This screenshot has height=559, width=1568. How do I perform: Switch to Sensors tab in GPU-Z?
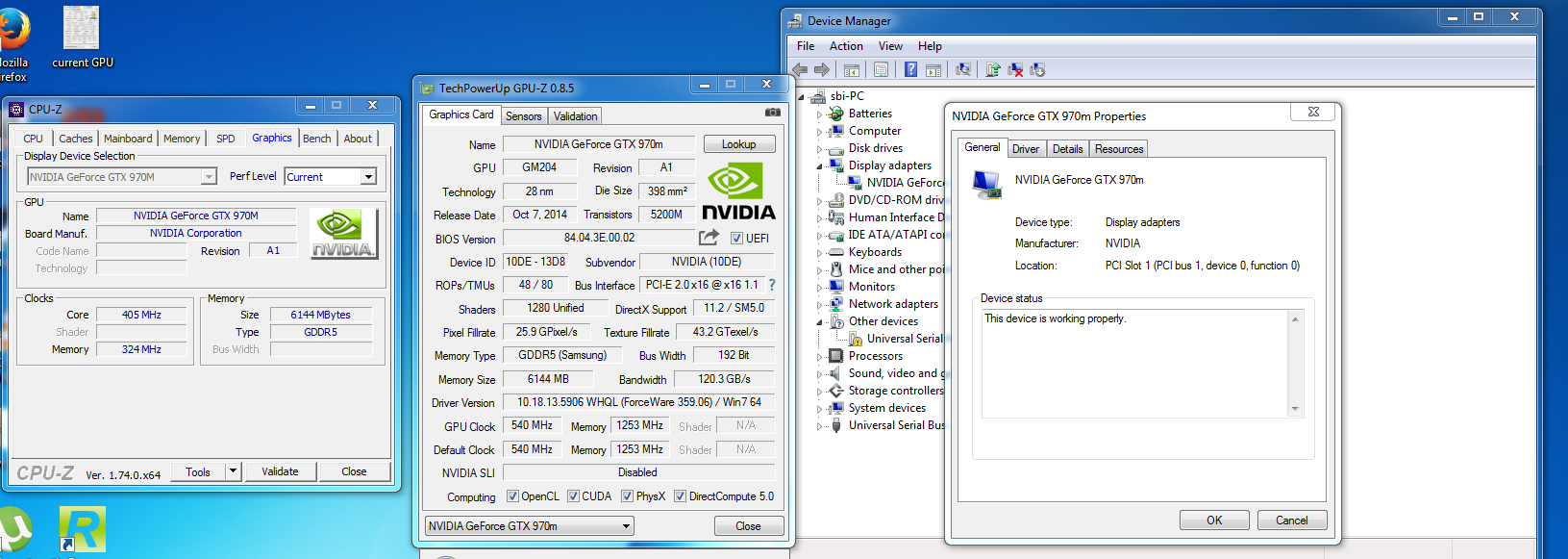524,116
